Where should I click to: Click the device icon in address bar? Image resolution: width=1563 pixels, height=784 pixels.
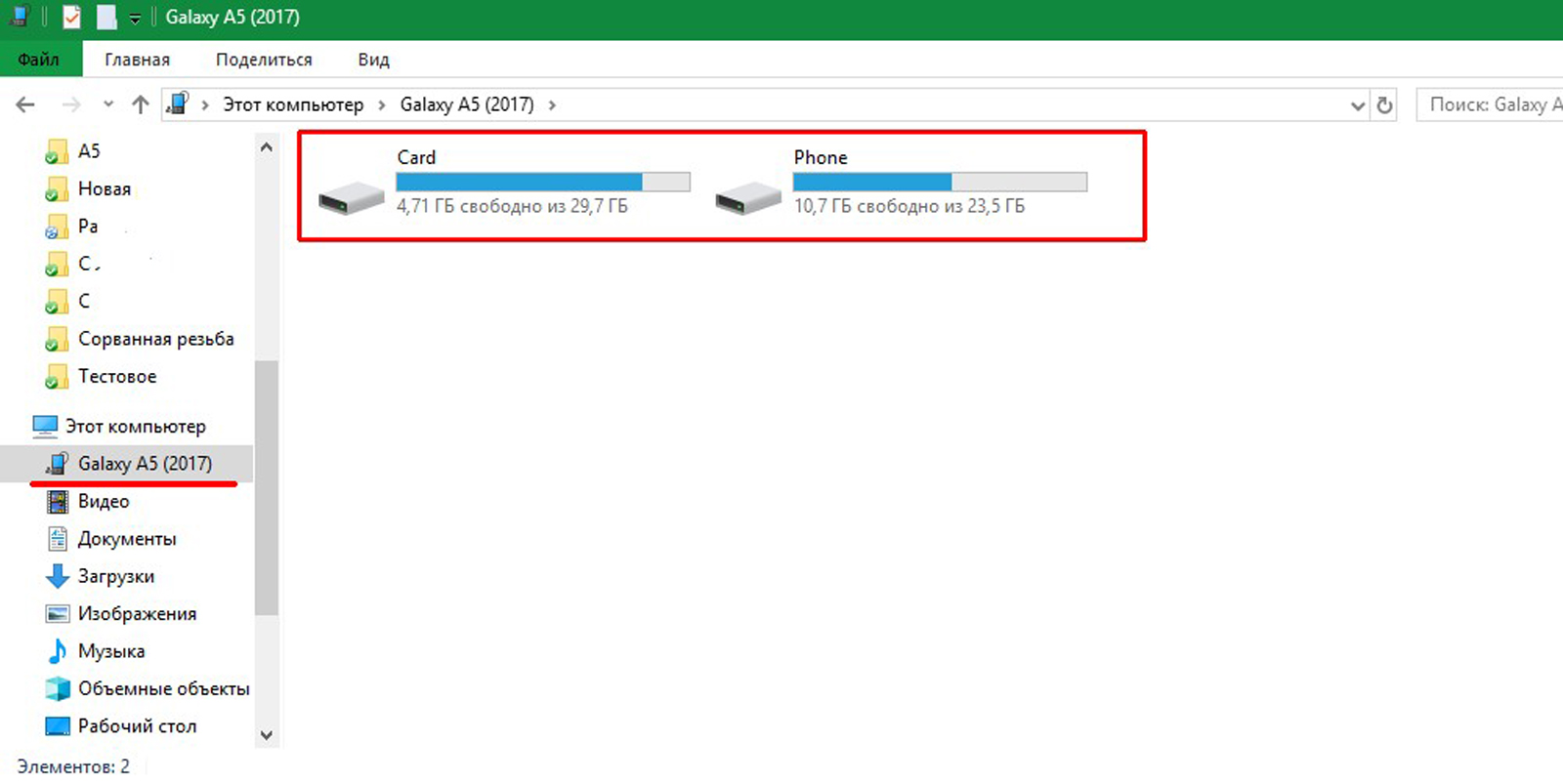[x=178, y=103]
